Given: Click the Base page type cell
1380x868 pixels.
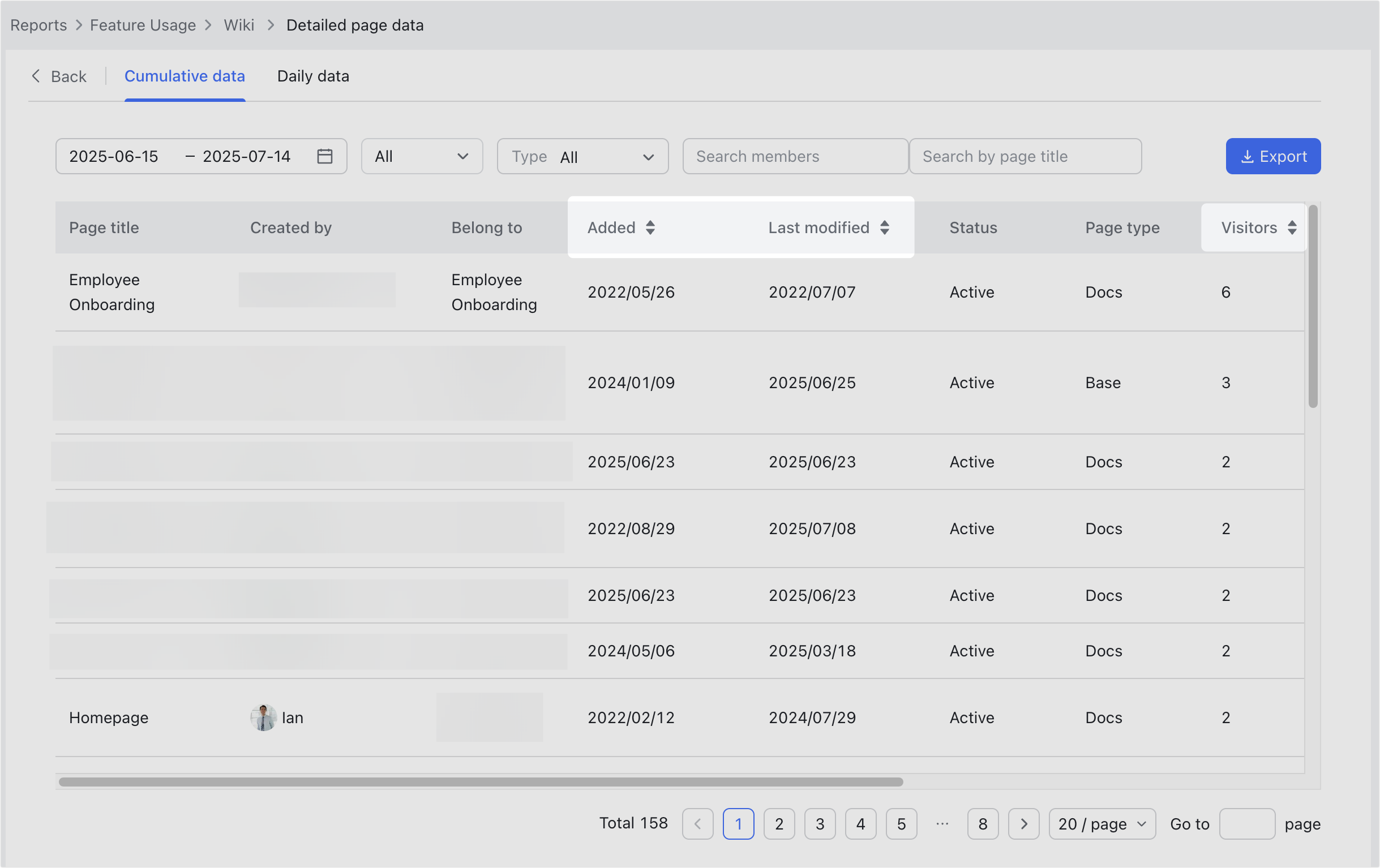Looking at the screenshot, I should point(1103,383).
